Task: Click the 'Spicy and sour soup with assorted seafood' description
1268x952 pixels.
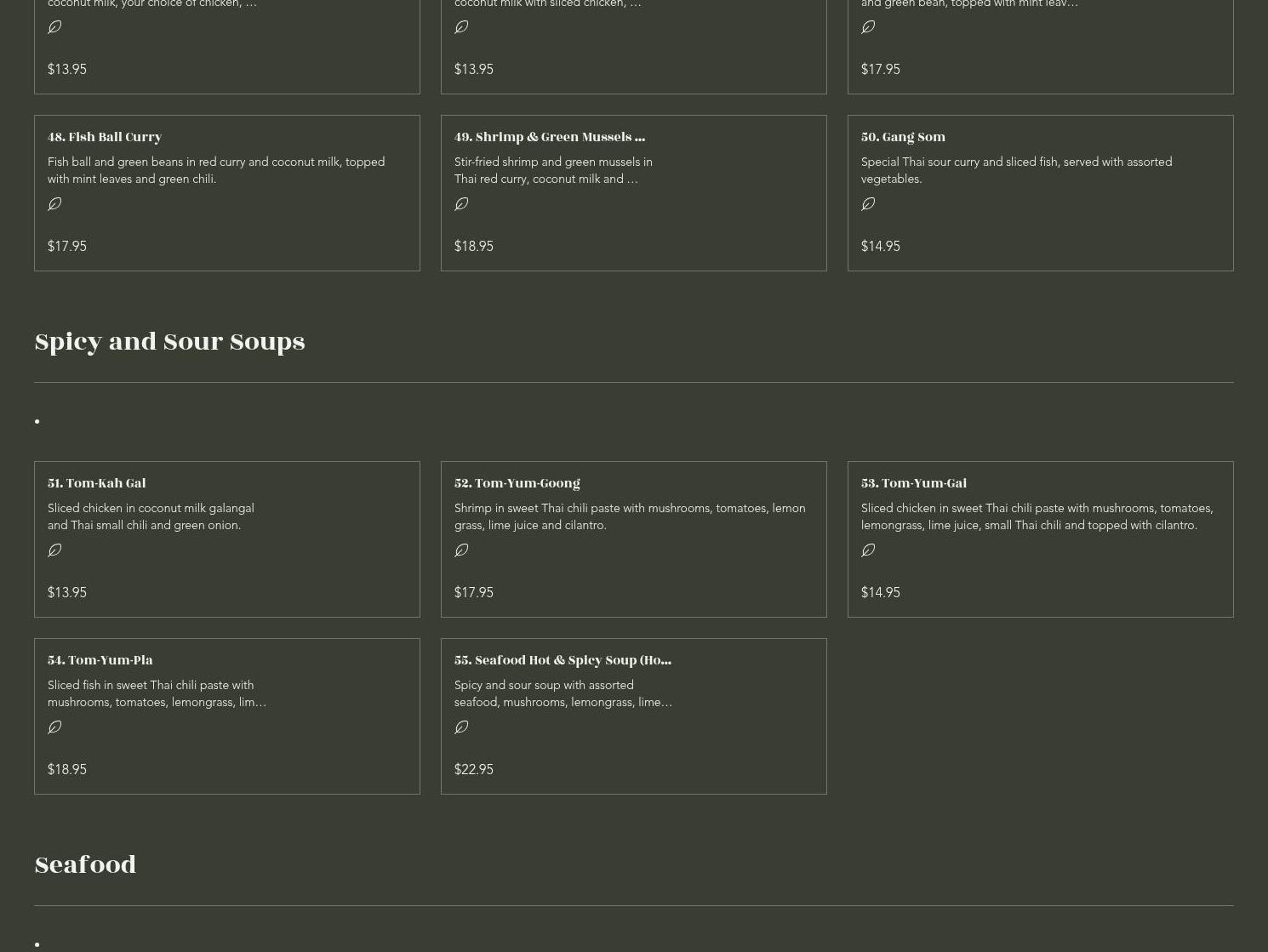Action: click(563, 693)
